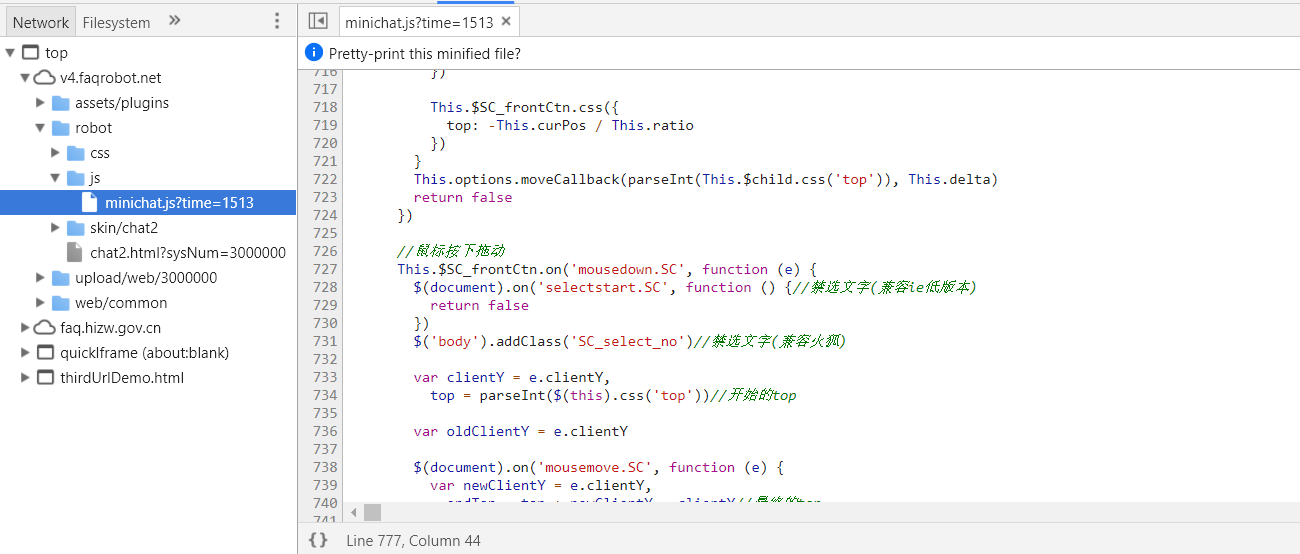The height and width of the screenshot is (554, 1300).
Task: Expand the skin/chat2 folder
Action: 56,227
